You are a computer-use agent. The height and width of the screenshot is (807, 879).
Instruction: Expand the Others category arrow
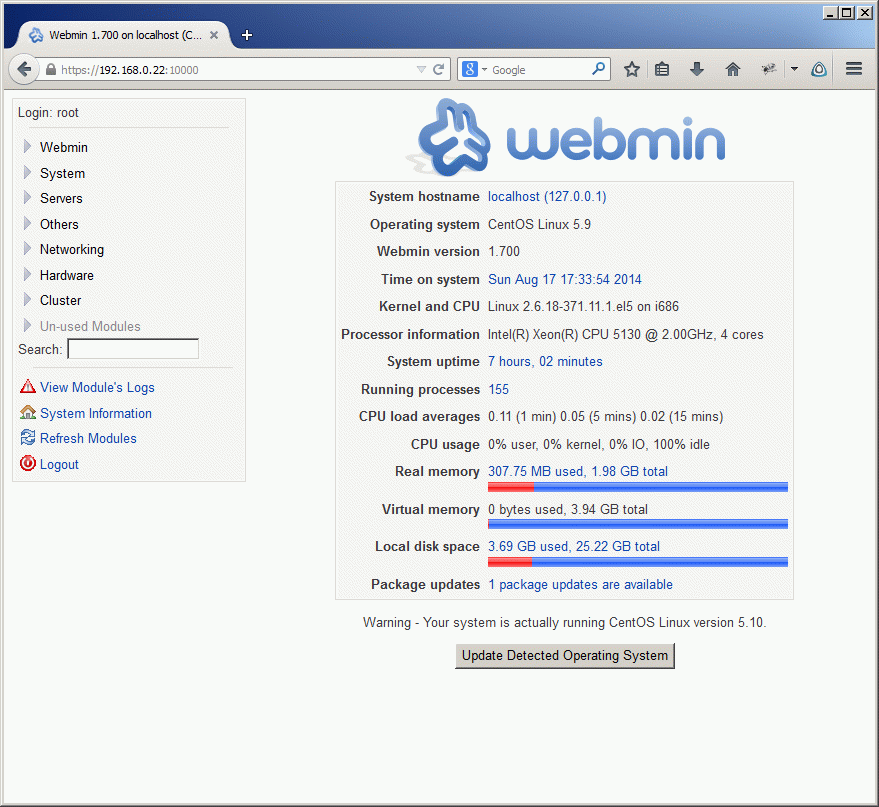pyautogui.click(x=27, y=223)
